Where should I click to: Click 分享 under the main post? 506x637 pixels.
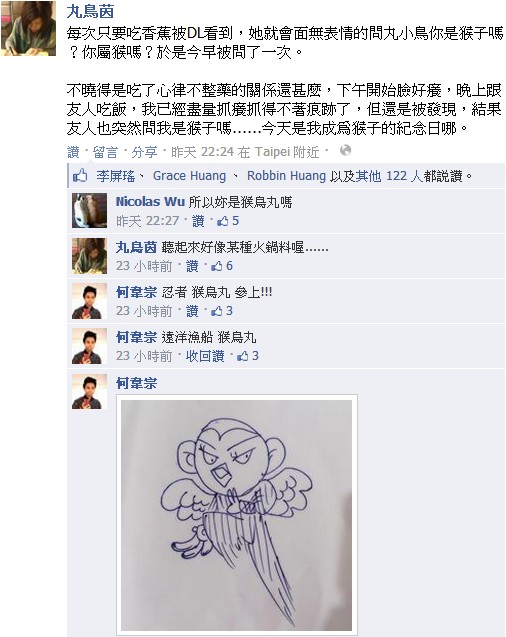144,152
